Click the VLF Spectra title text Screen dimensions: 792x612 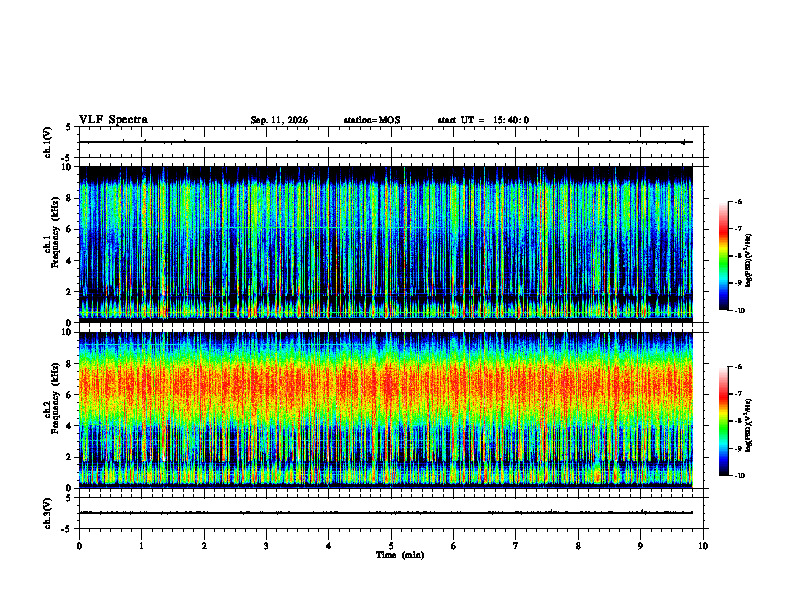(113, 120)
